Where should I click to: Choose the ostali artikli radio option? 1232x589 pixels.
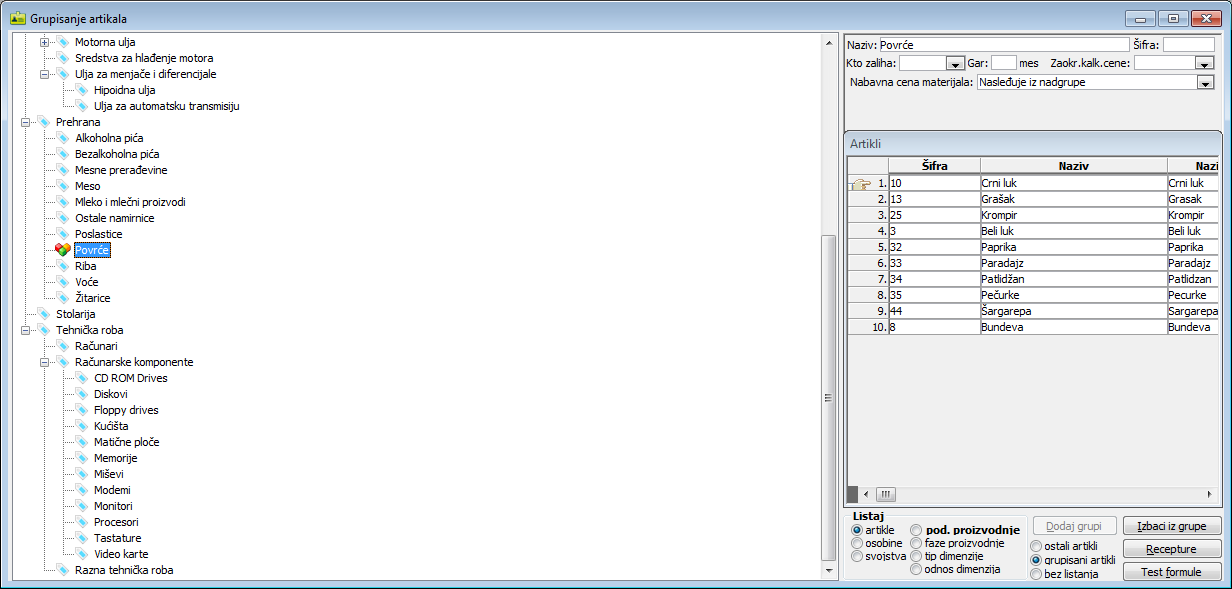coord(1036,546)
